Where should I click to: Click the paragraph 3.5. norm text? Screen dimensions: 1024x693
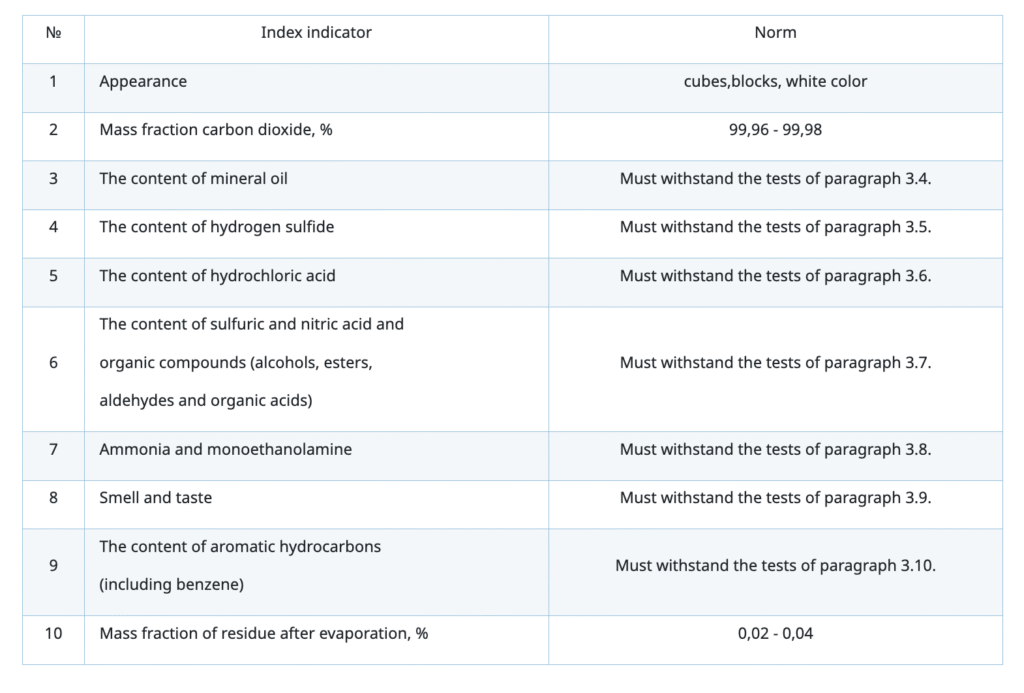pos(775,227)
